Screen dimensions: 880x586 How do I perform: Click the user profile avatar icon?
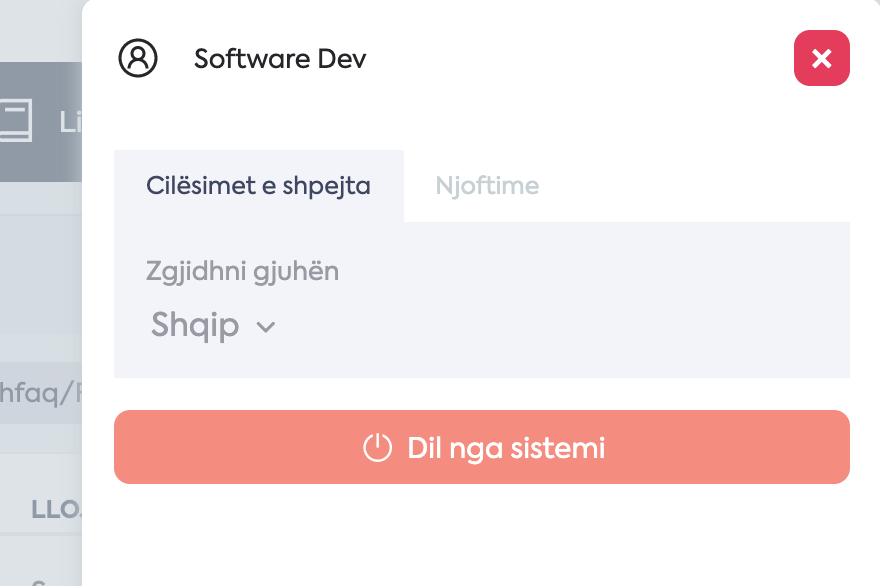click(138, 58)
